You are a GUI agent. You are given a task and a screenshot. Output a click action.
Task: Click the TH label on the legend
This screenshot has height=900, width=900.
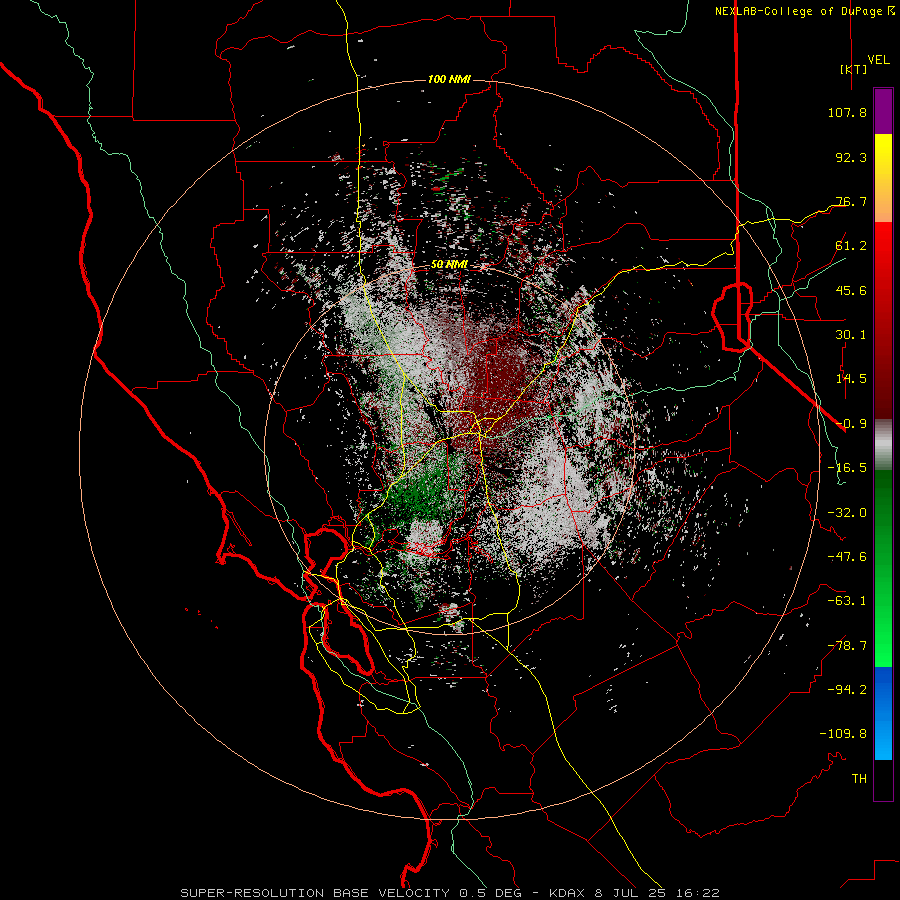pos(859,779)
